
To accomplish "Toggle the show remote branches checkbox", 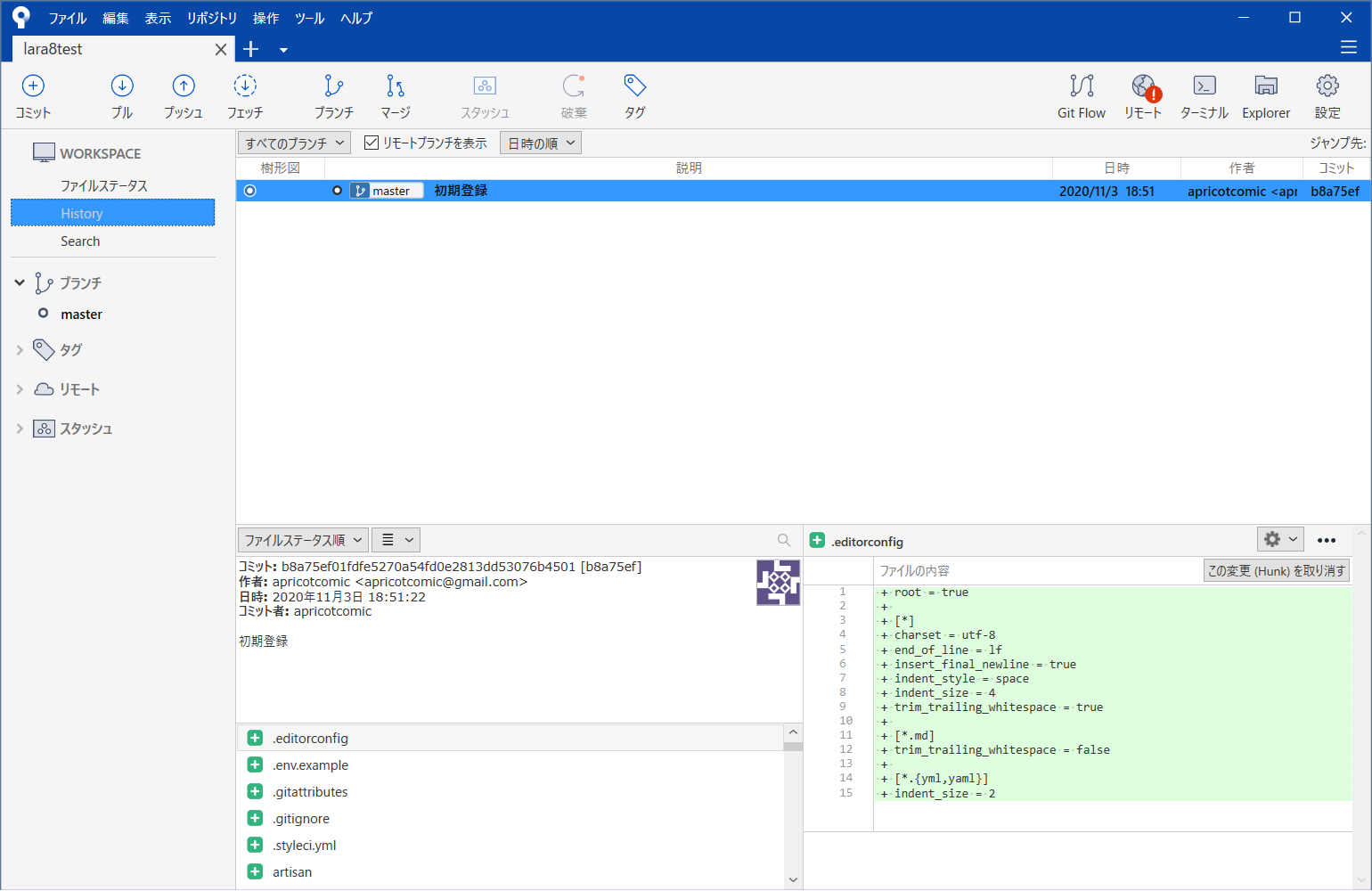I will point(372,143).
